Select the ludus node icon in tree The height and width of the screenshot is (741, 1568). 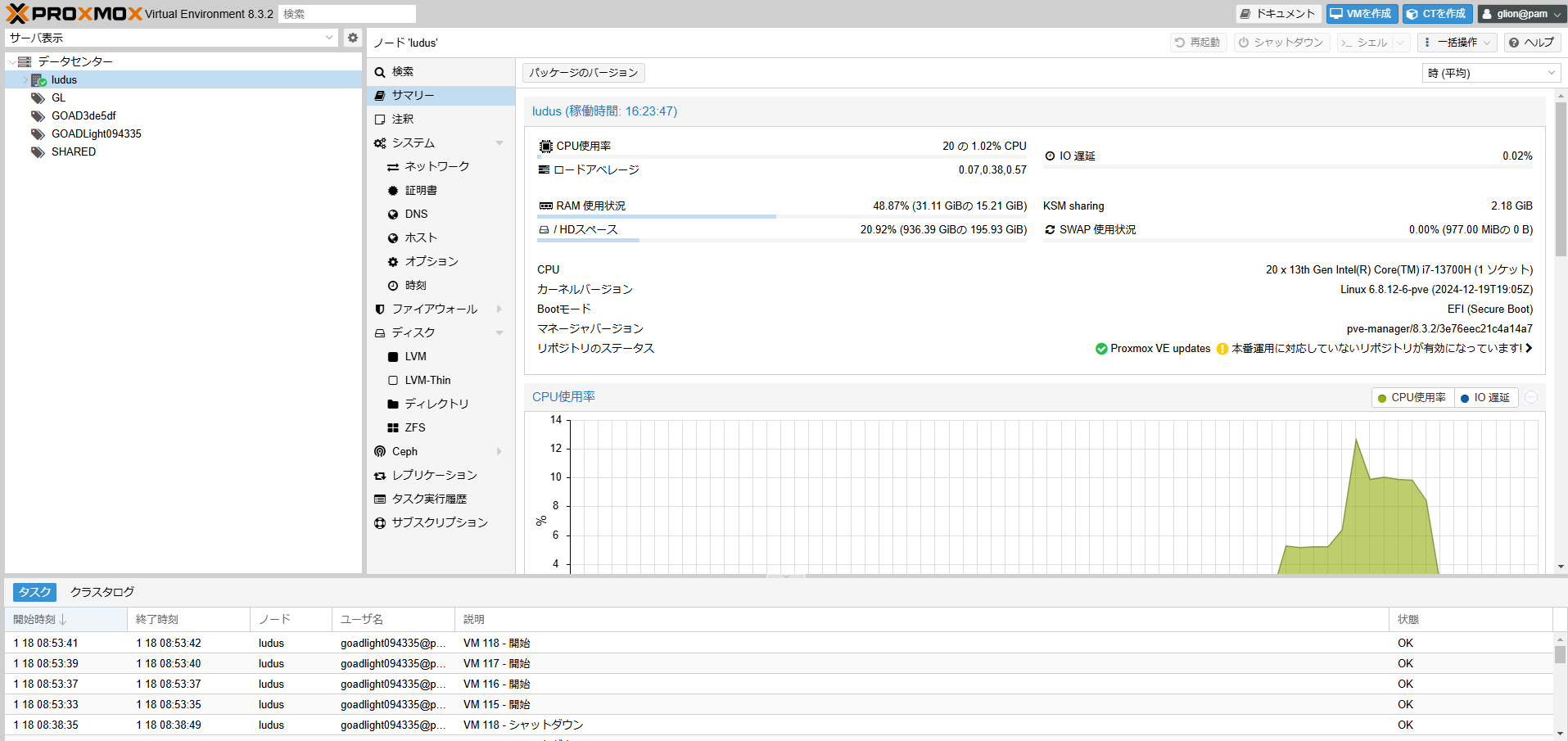(x=38, y=80)
